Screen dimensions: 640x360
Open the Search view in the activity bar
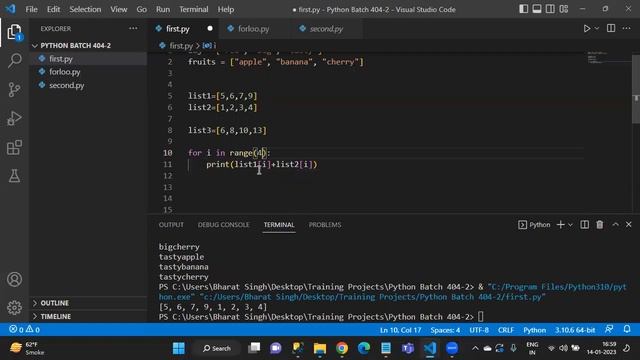click(14, 60)
